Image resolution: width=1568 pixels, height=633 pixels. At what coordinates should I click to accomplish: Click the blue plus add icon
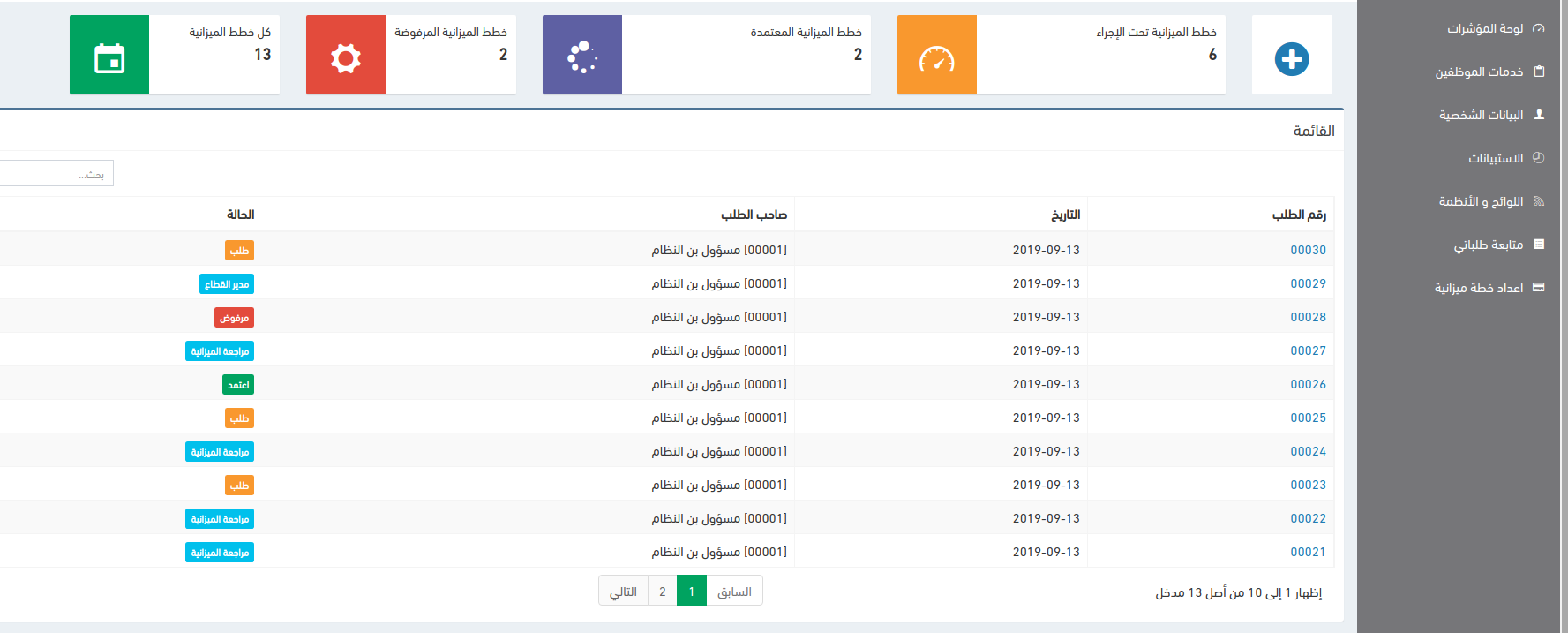click(1291, 59)
